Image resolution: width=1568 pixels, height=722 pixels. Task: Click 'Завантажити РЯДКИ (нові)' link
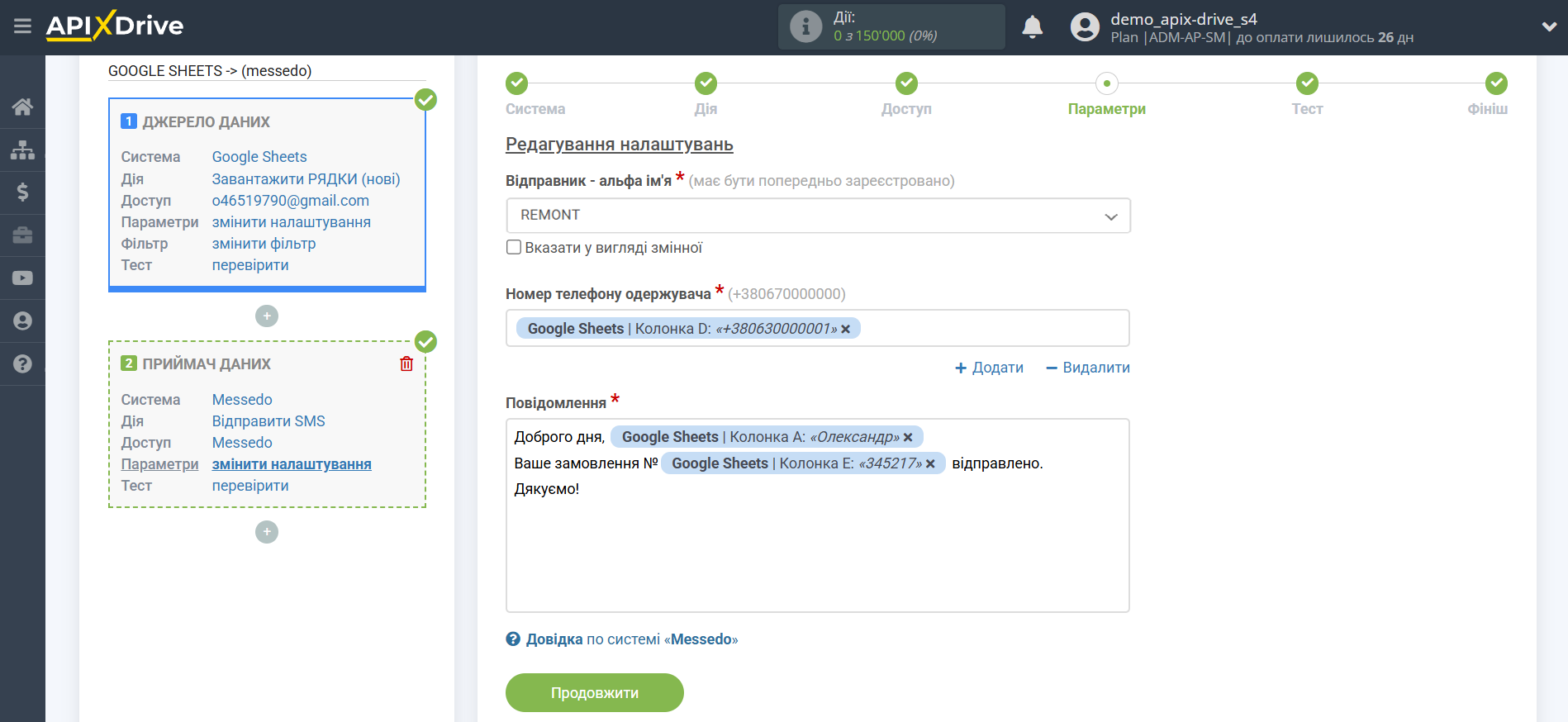click(306, 179)
